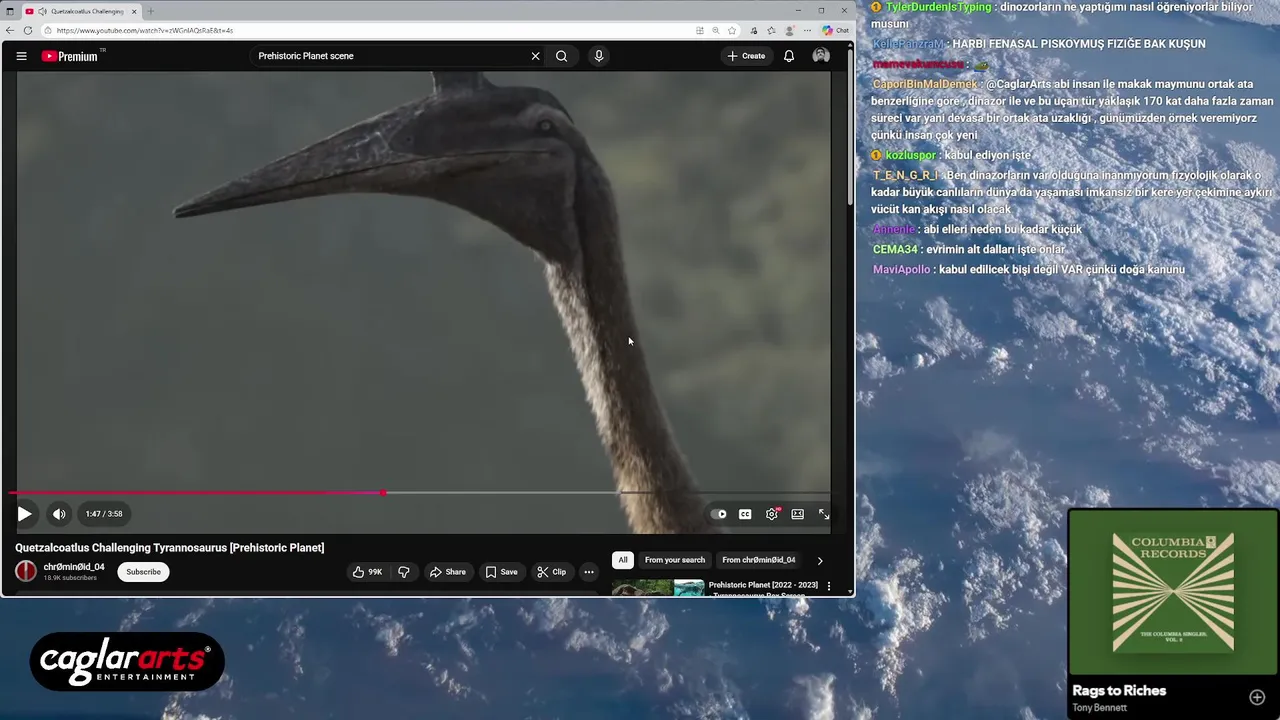Click the Rags to Riches song title

pyautogui.click(x=1119, y=691)
